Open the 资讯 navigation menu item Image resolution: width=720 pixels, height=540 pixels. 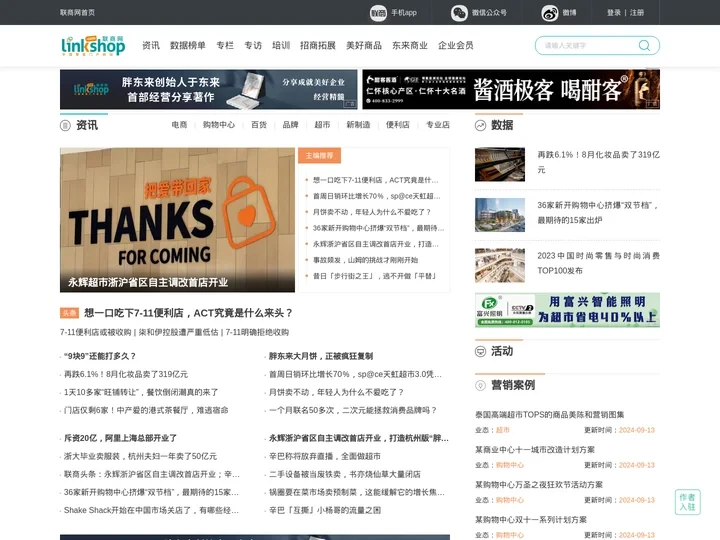151,45
